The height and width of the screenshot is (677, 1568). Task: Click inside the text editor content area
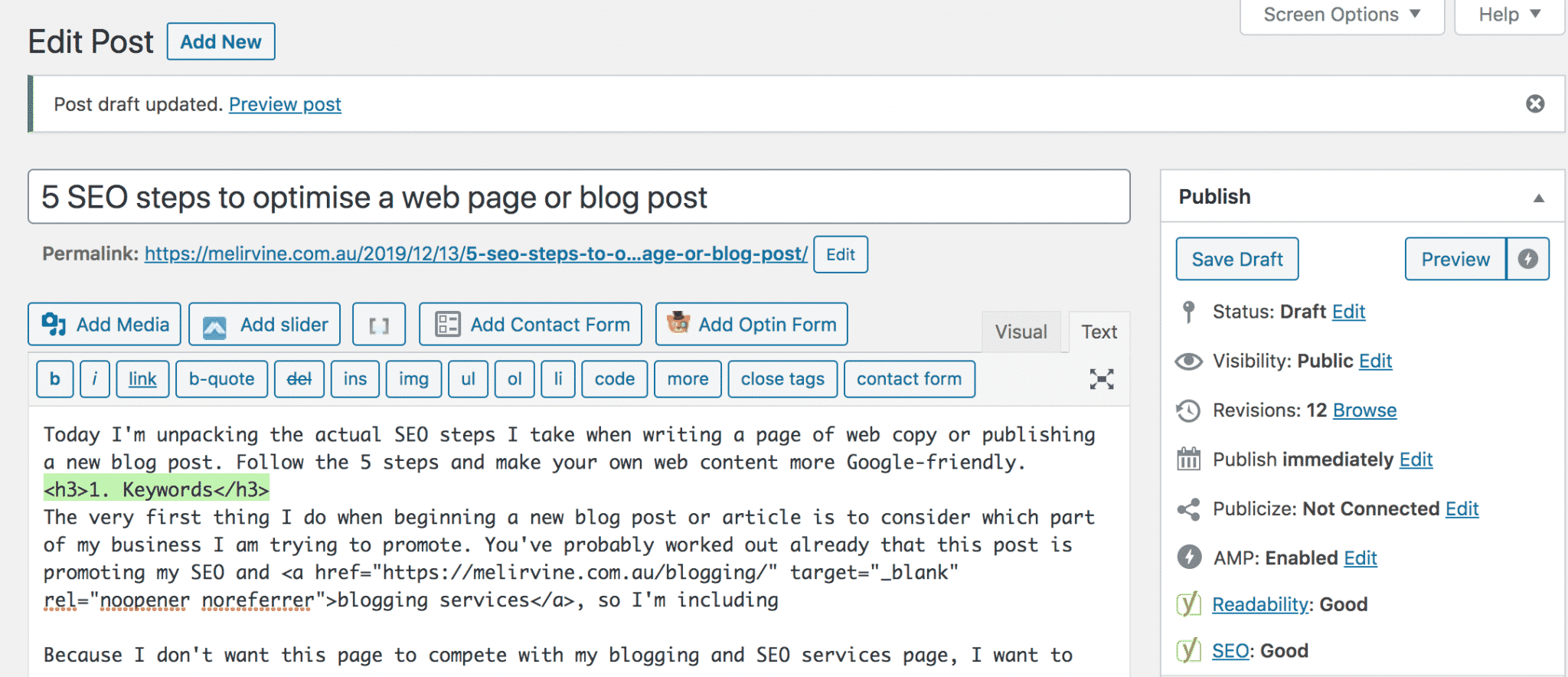pyautogui.click(x=579, y=541)
